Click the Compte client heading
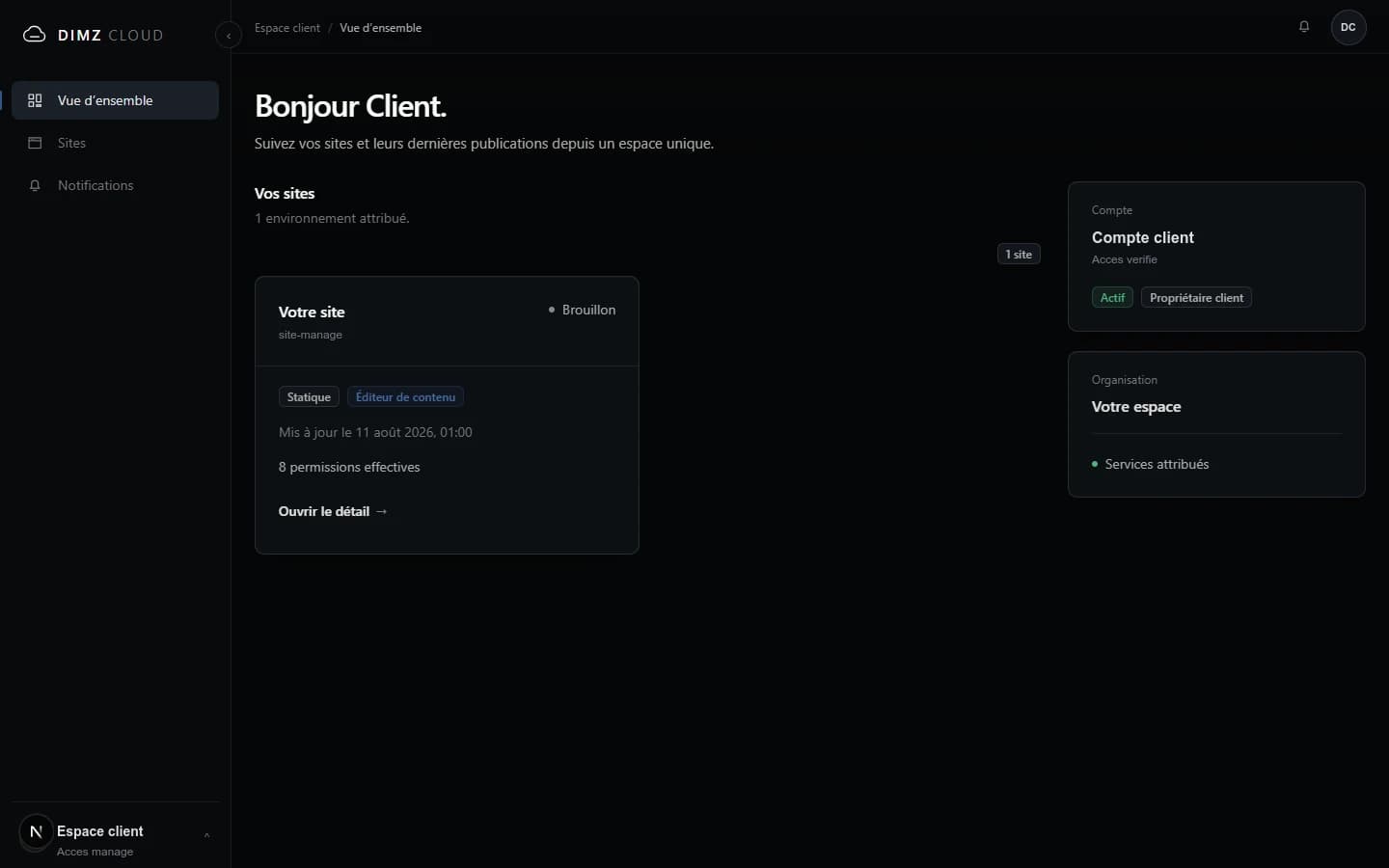Screen dimensions: 1389x868 coord(1143,237)
